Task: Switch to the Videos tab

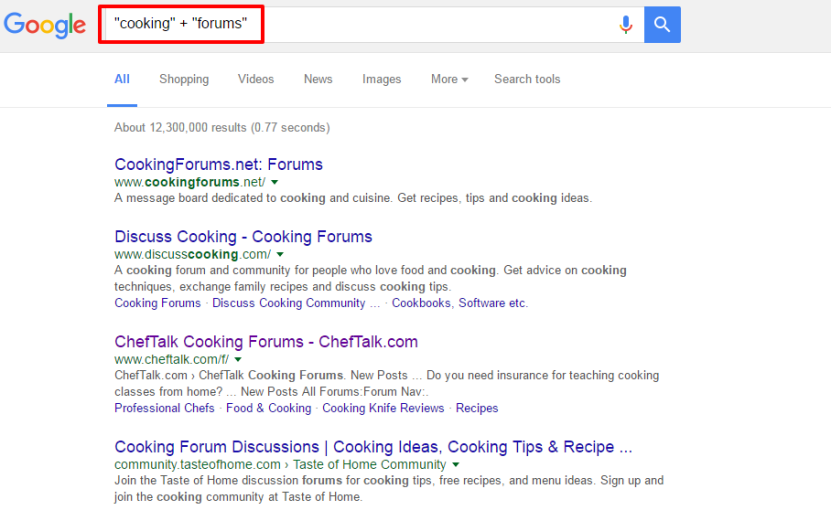Action: point(256,79)
